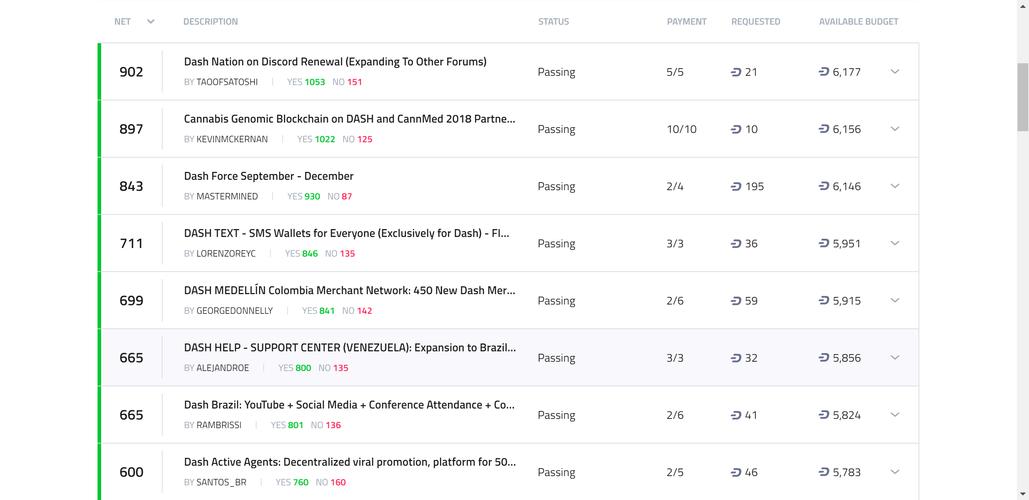
Task: Click Dash icon beside budget 5,915
Action: pyautogui.click(x=824, y=300)
